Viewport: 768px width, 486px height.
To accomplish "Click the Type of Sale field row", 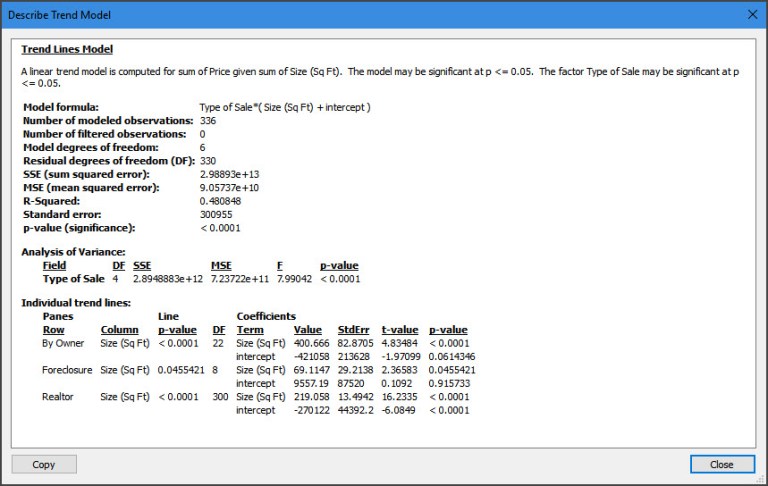I will [x=73, y=278].
